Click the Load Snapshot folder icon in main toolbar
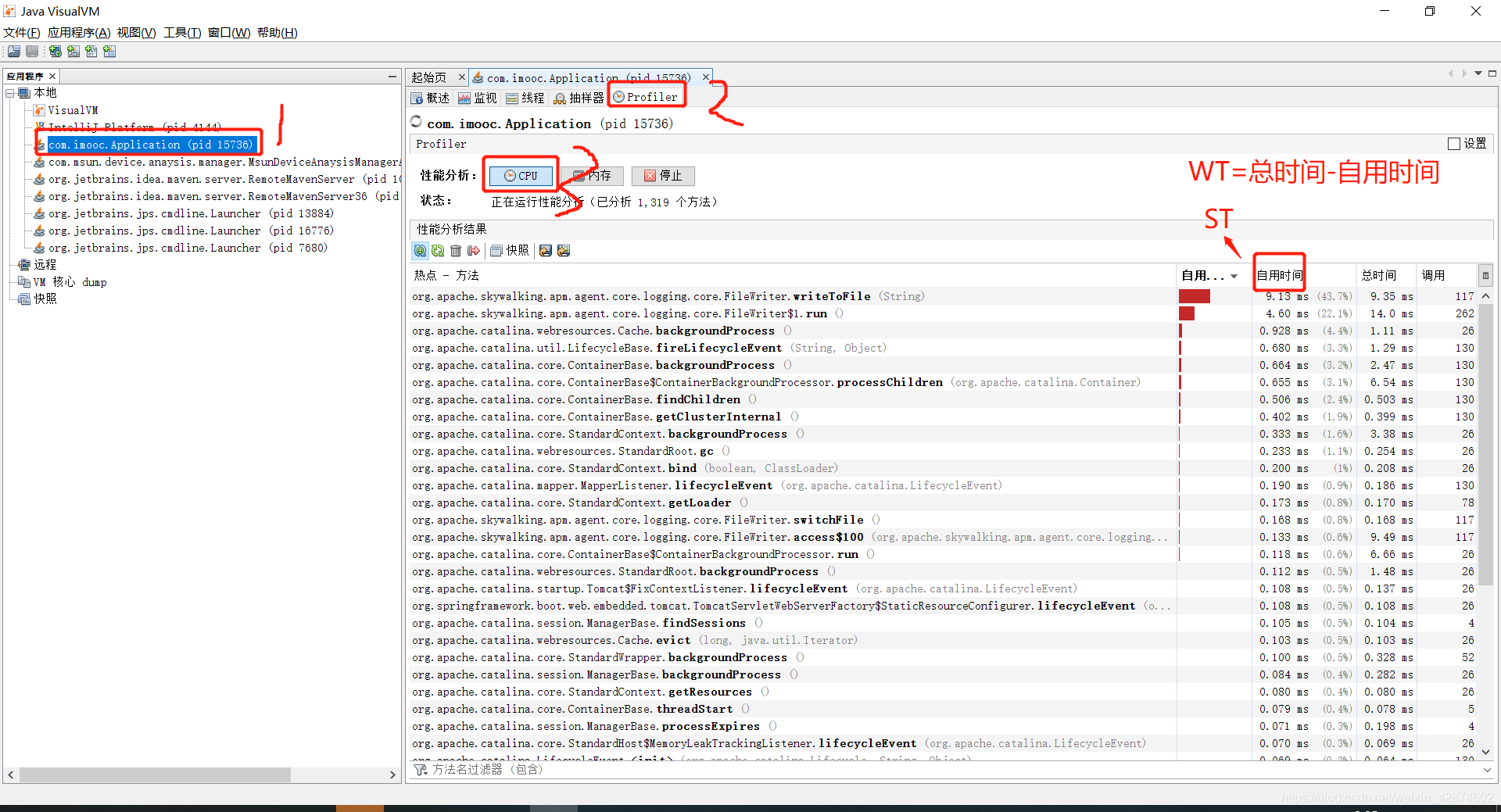The height and width of the screenshot is (812, 1501). pos(14,52)
